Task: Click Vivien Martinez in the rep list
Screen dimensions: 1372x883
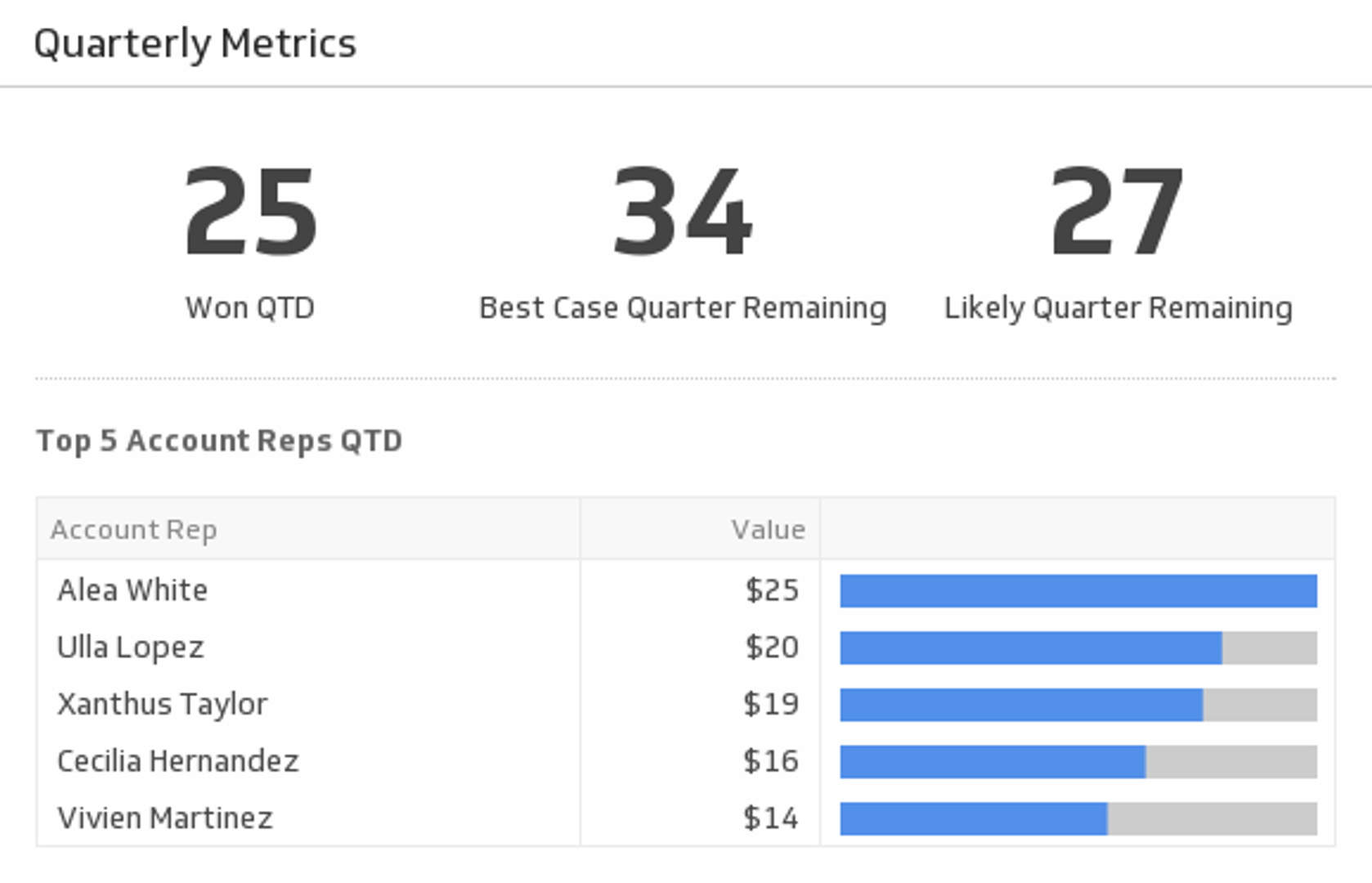Action: point(164,818)
